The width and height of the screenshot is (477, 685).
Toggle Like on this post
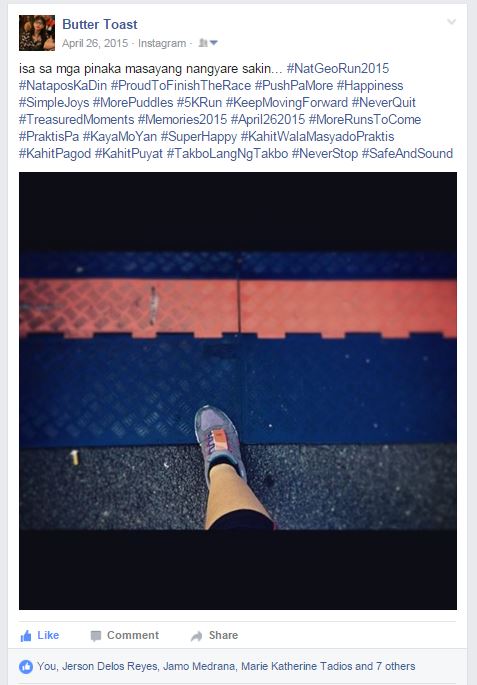point(40,636)
